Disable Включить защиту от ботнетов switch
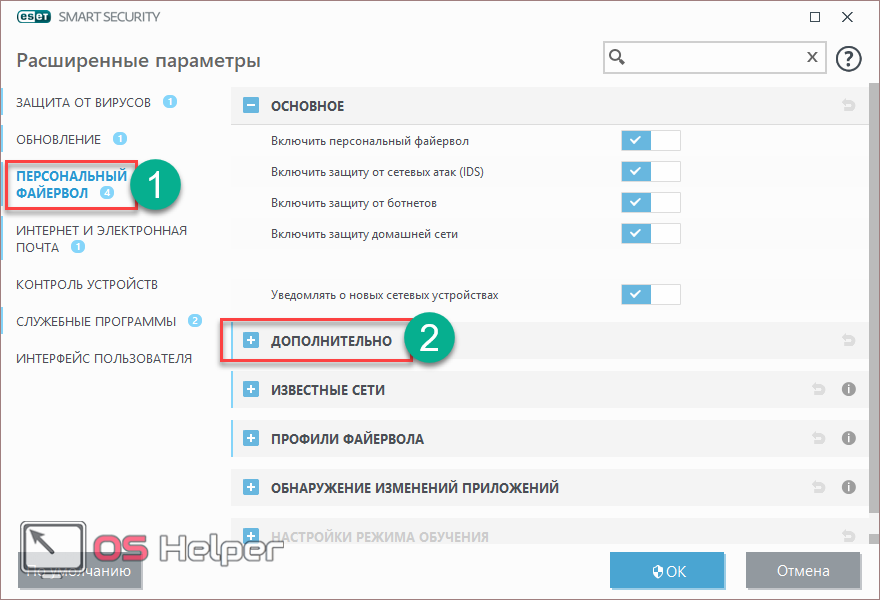The image size is (880, 600). pyautogui.click(x=650, y=203)
